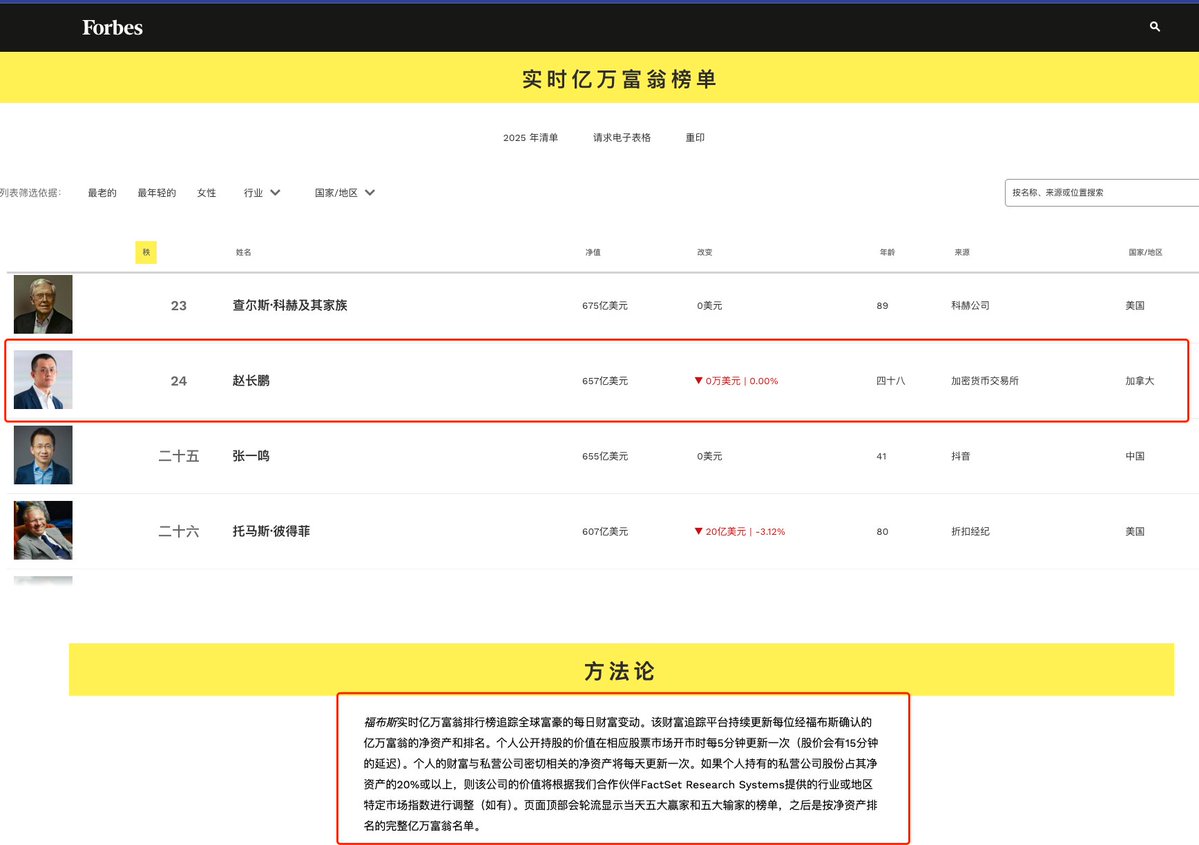Click net worth 657亿美元

[605, 381]
